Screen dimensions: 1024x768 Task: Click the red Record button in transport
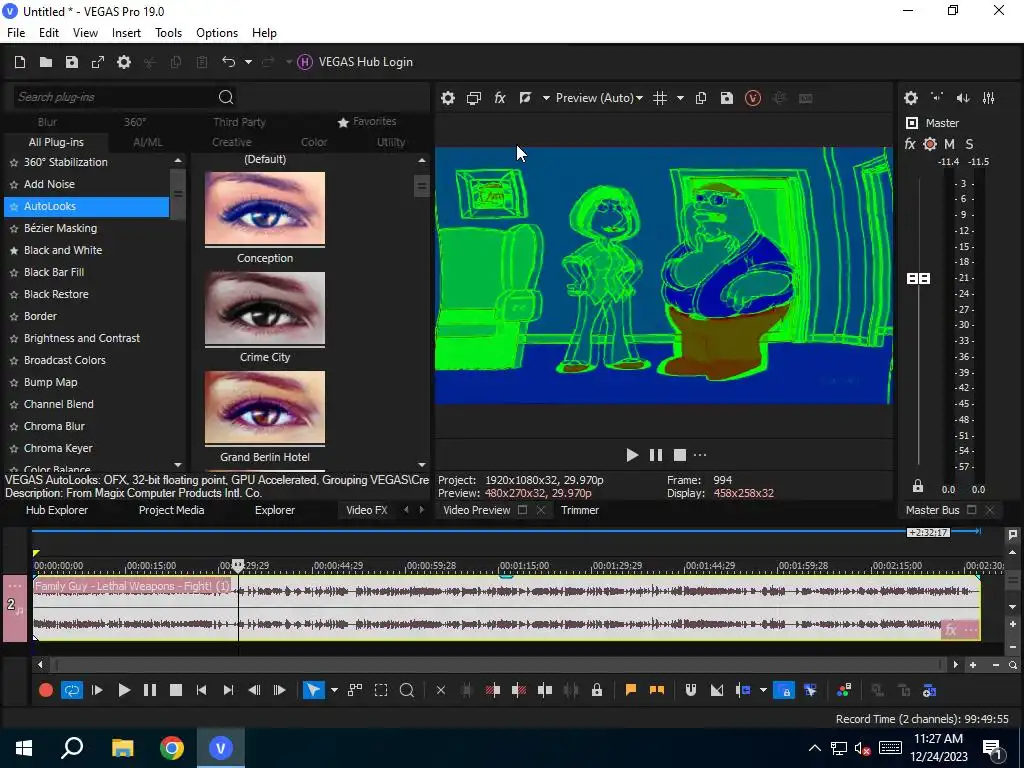46,690
